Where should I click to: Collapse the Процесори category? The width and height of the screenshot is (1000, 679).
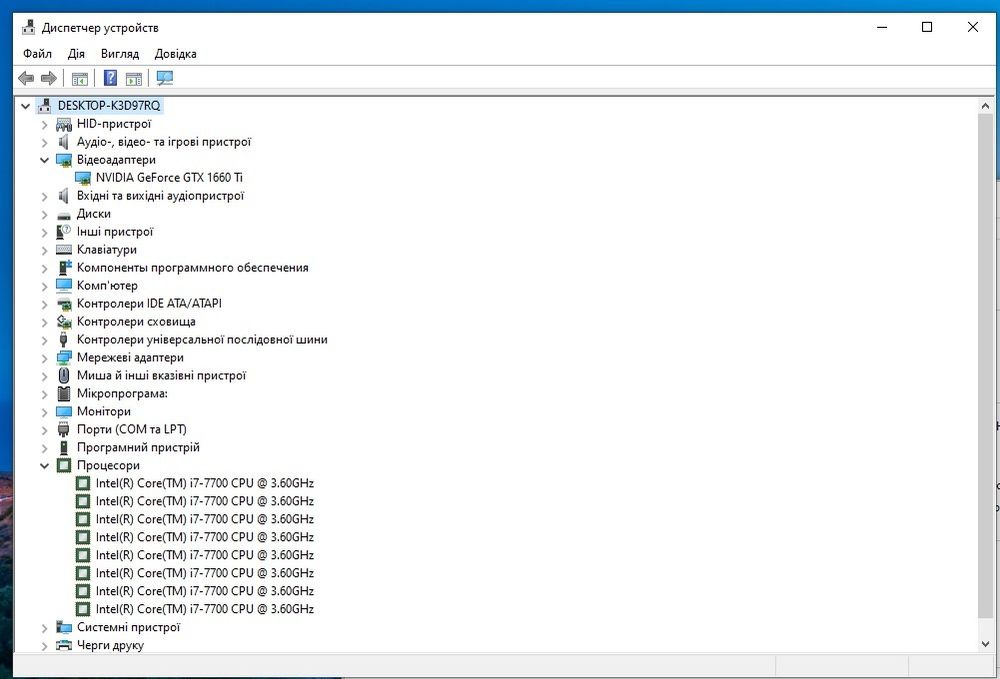pyautogui.click(x=45, y=465)
